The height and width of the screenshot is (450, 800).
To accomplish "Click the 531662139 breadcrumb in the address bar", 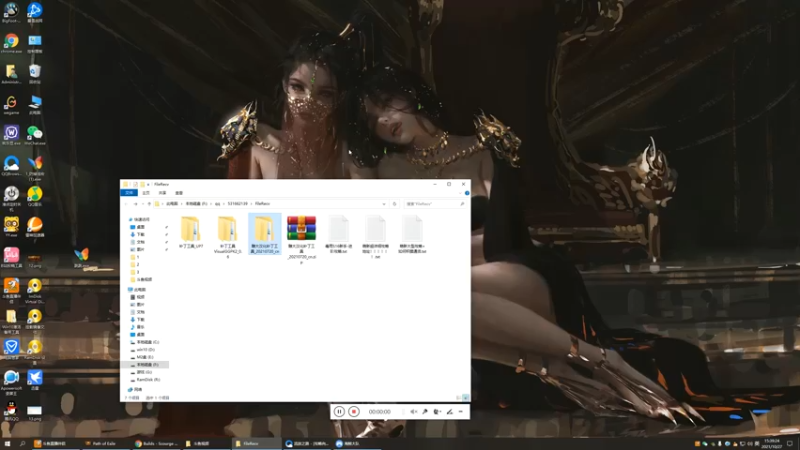I will click(x=237, y=204).
